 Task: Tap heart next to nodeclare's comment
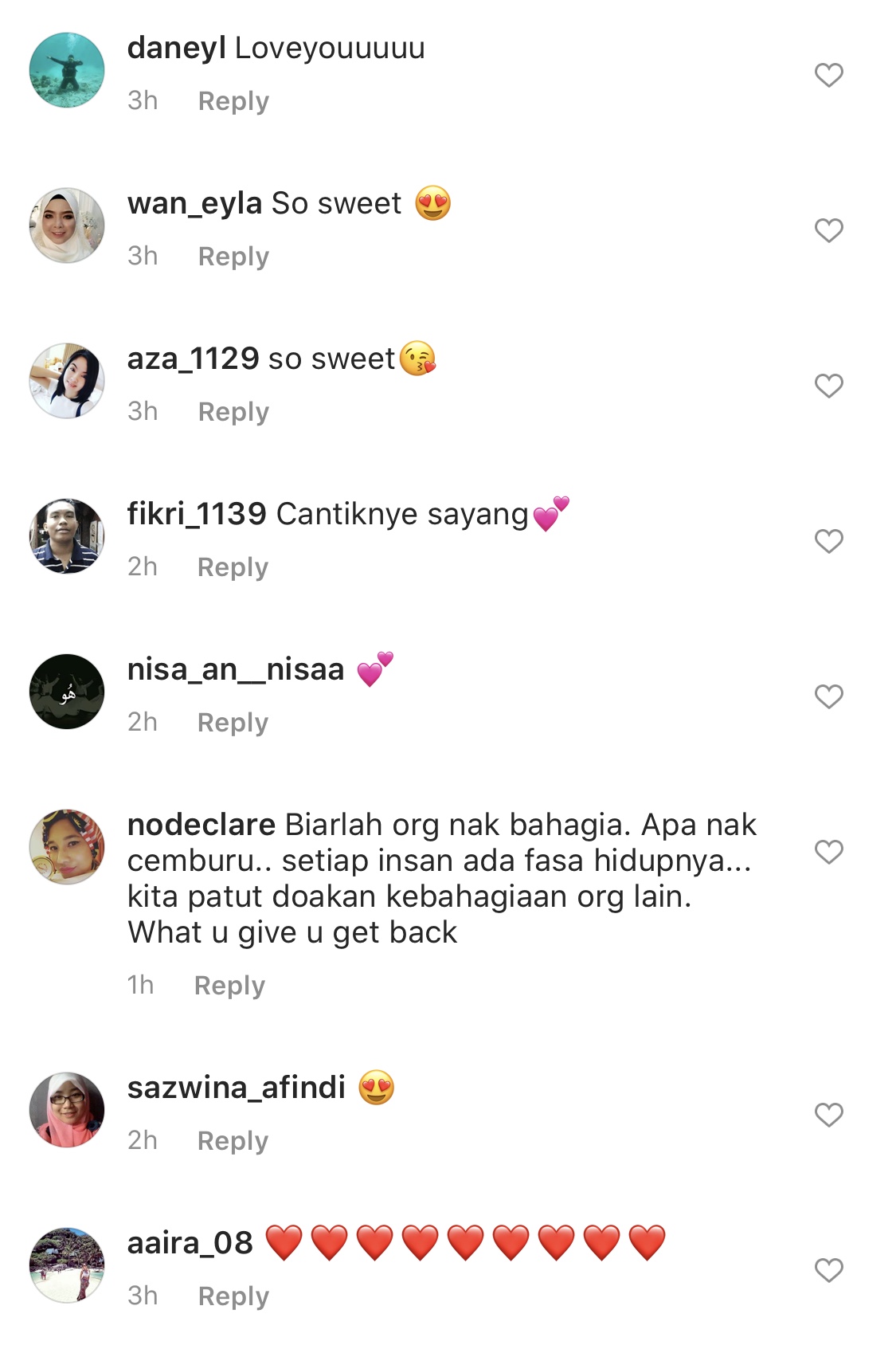coord(828,852)
